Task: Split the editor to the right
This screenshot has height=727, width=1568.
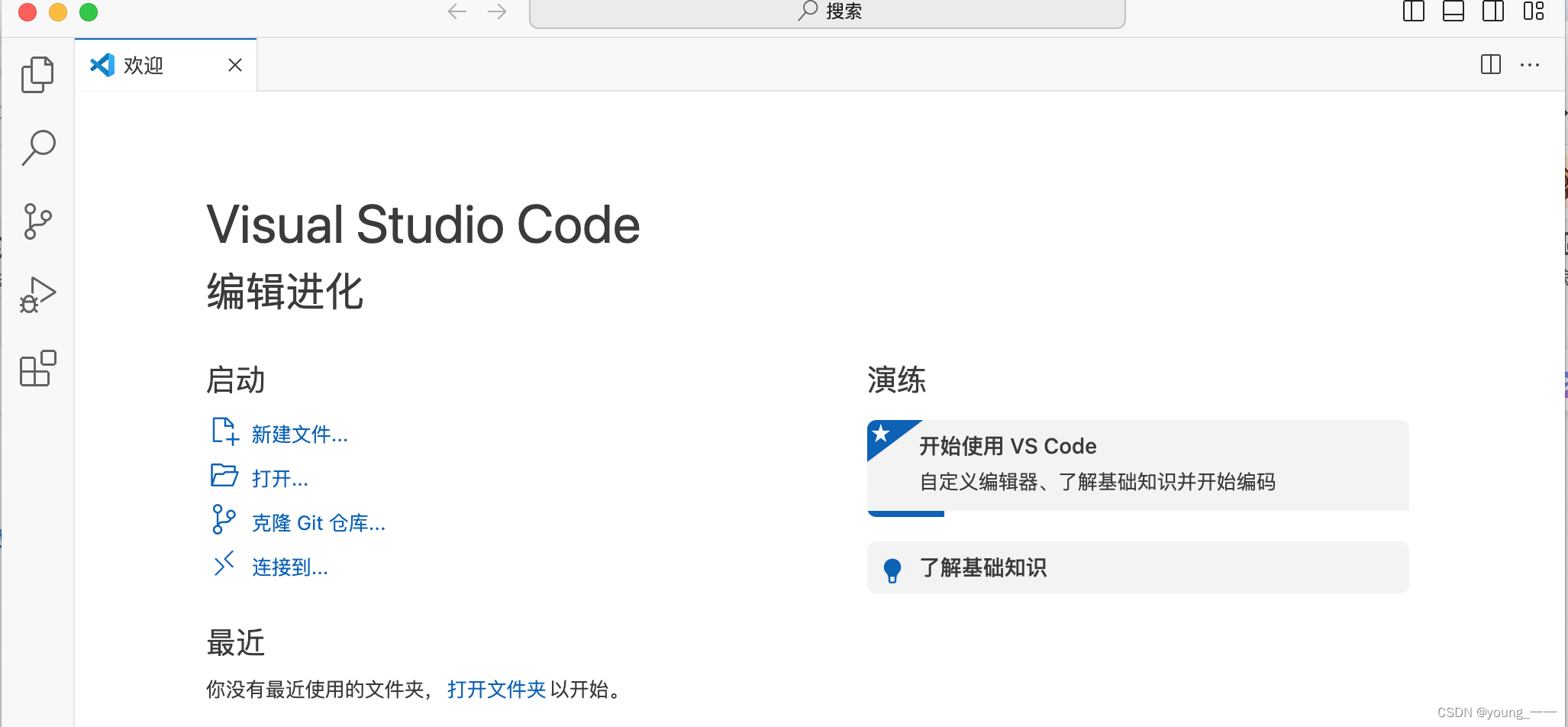Action: (x=1491, y=65)
